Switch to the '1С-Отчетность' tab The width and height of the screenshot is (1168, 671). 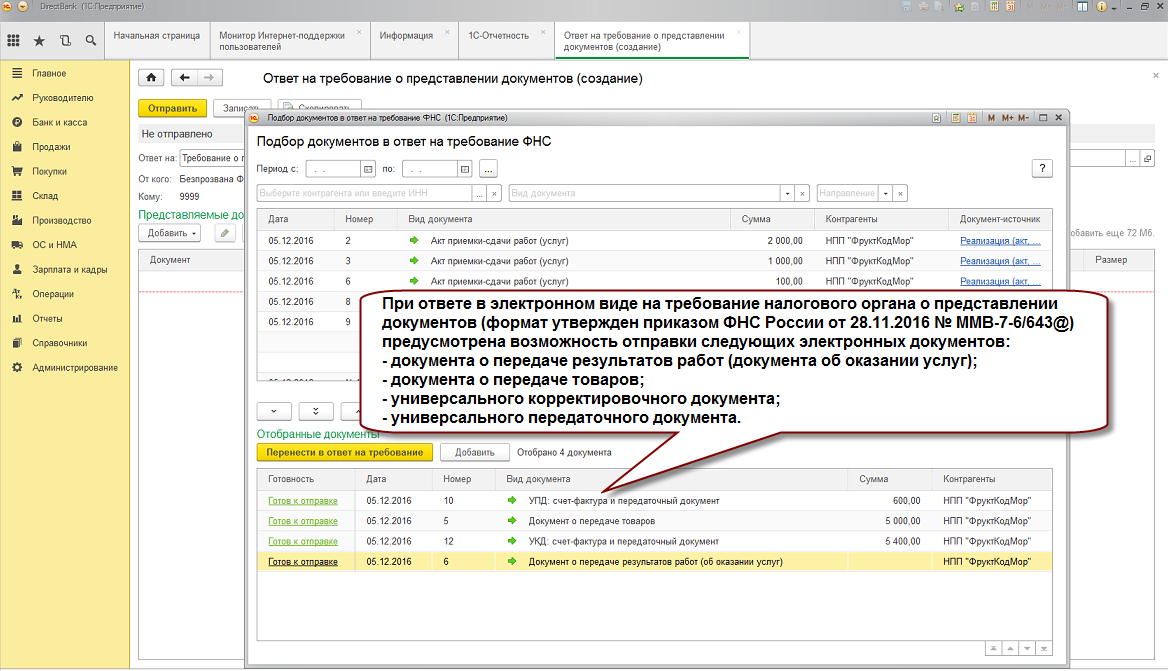(498, 36)
